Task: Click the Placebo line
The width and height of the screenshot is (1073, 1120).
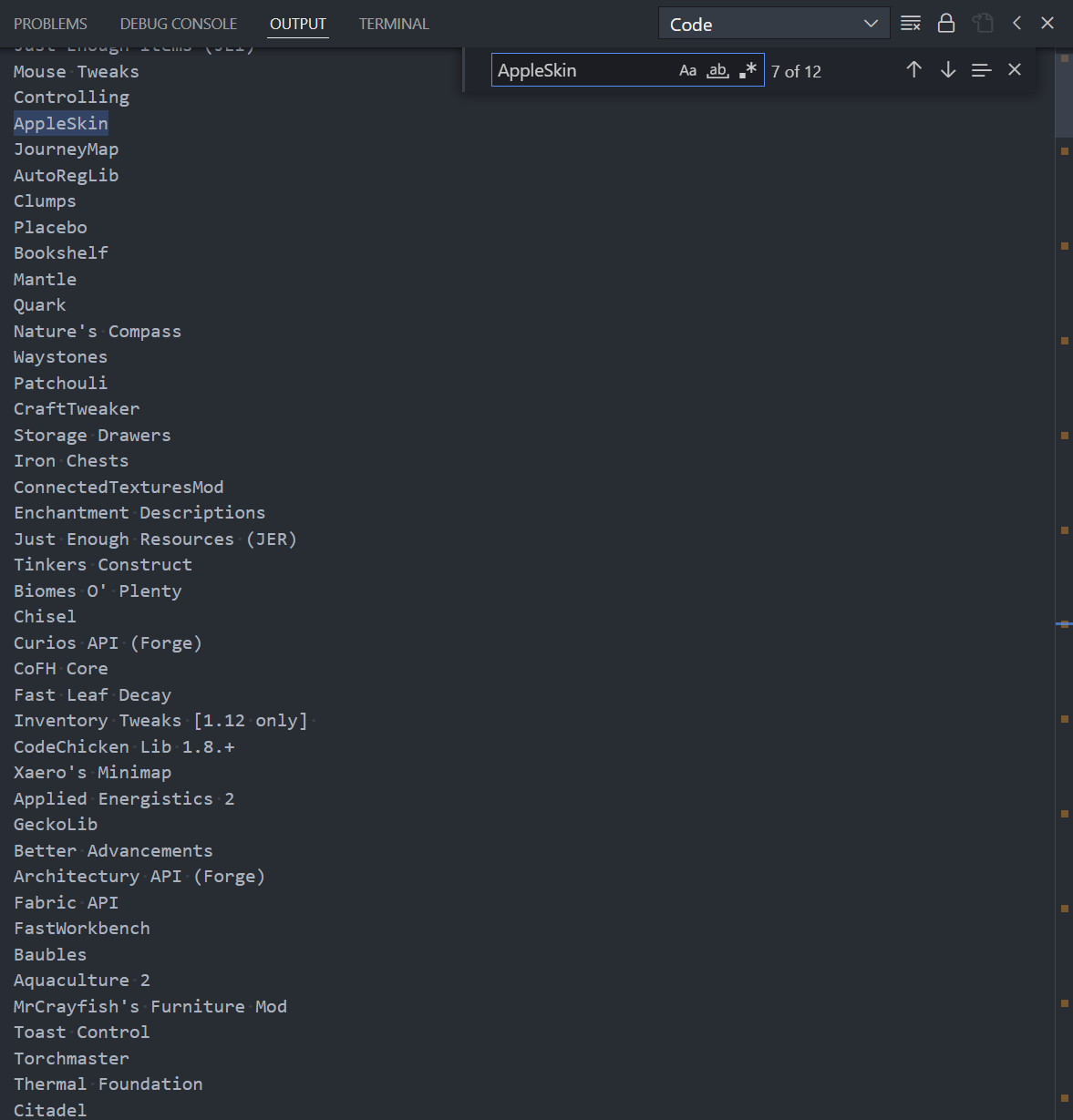Action: coord(50,227)
